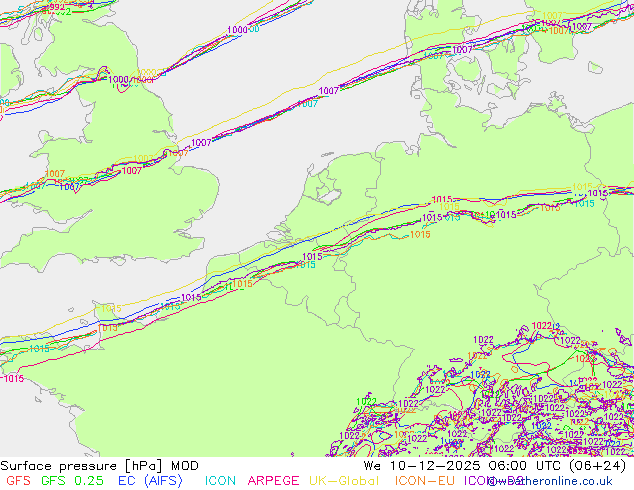
Task: Click the GFS legend label in red
Action: pyautogui.click(x=18, y=481)
